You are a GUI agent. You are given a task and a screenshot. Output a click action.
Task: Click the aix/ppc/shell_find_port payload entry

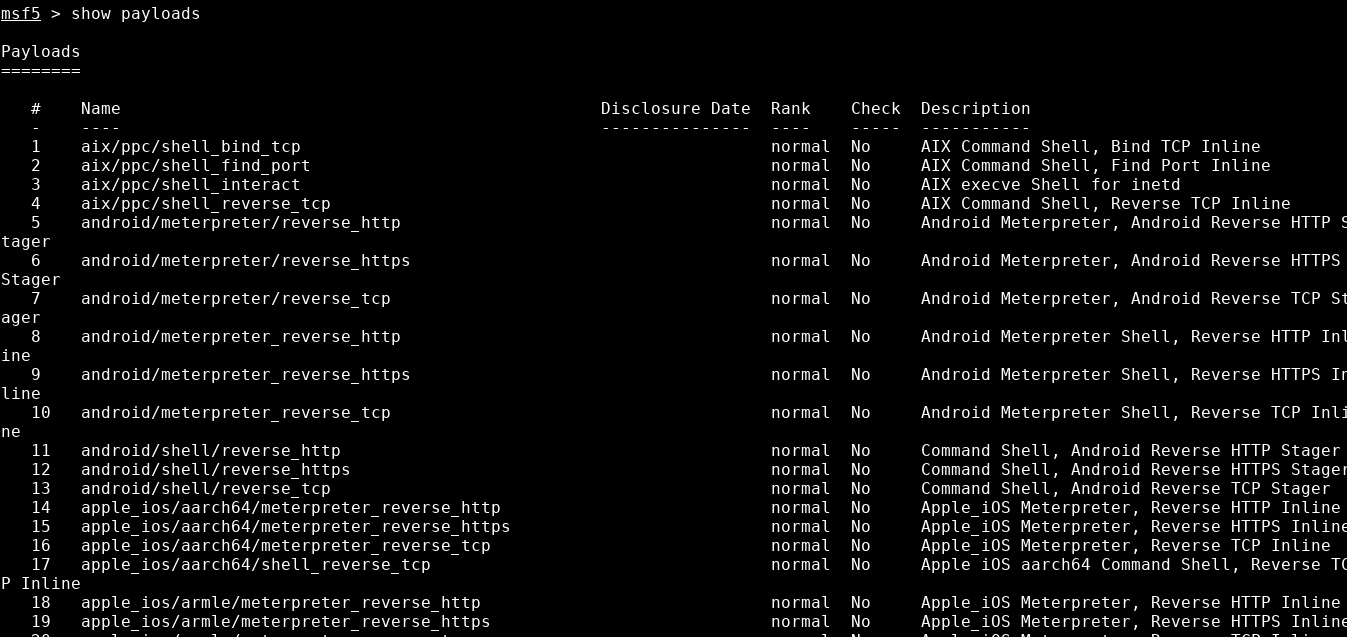195,166
